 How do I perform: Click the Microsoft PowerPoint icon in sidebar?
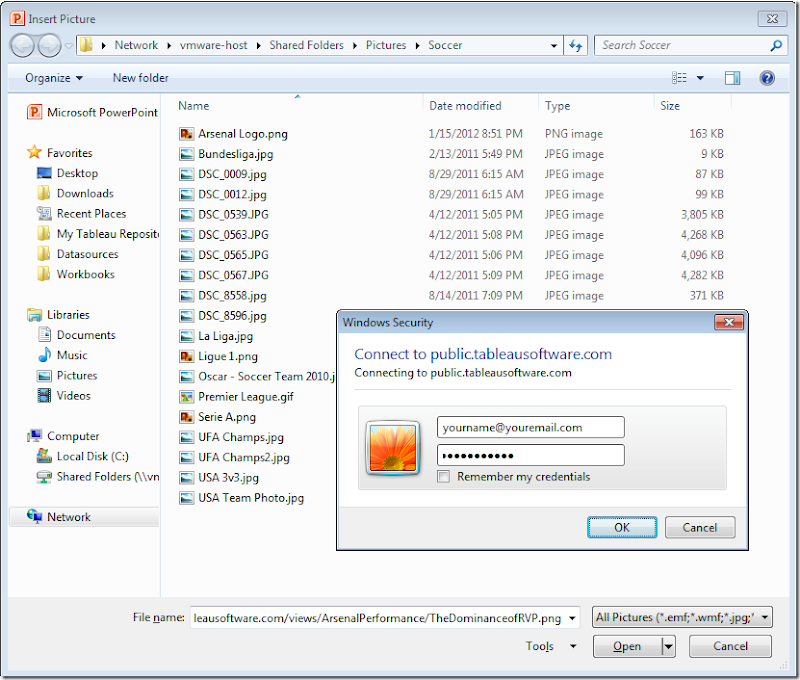click(x=35, y=112)
